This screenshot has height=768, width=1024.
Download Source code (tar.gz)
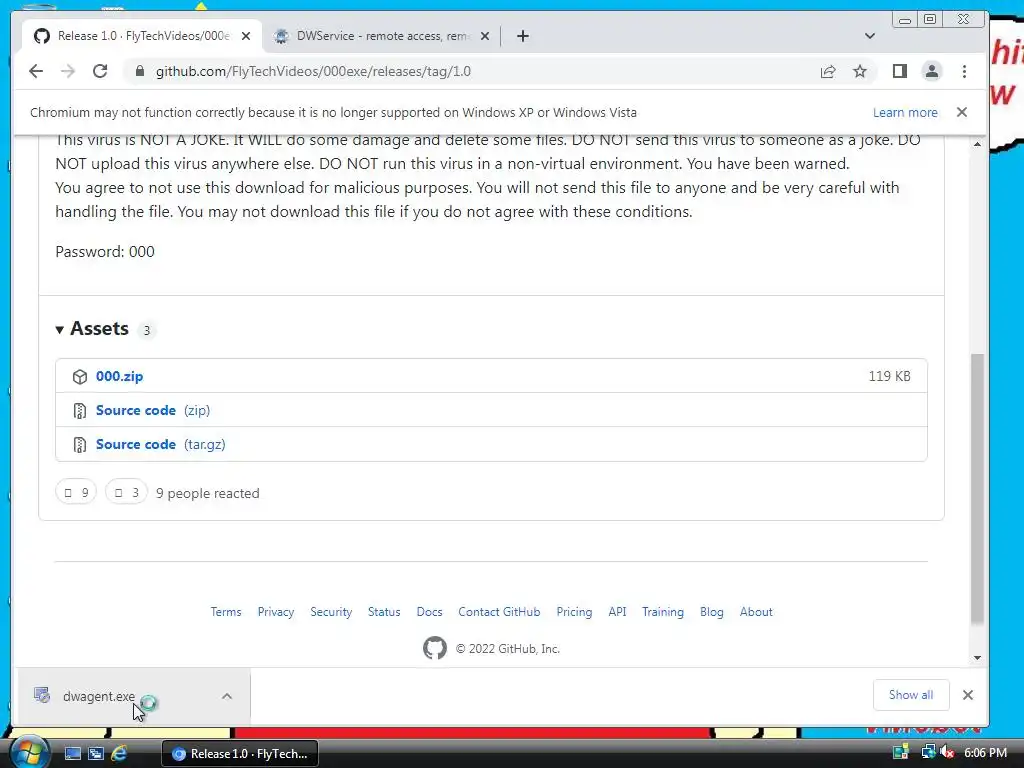(x=161, y=444)
